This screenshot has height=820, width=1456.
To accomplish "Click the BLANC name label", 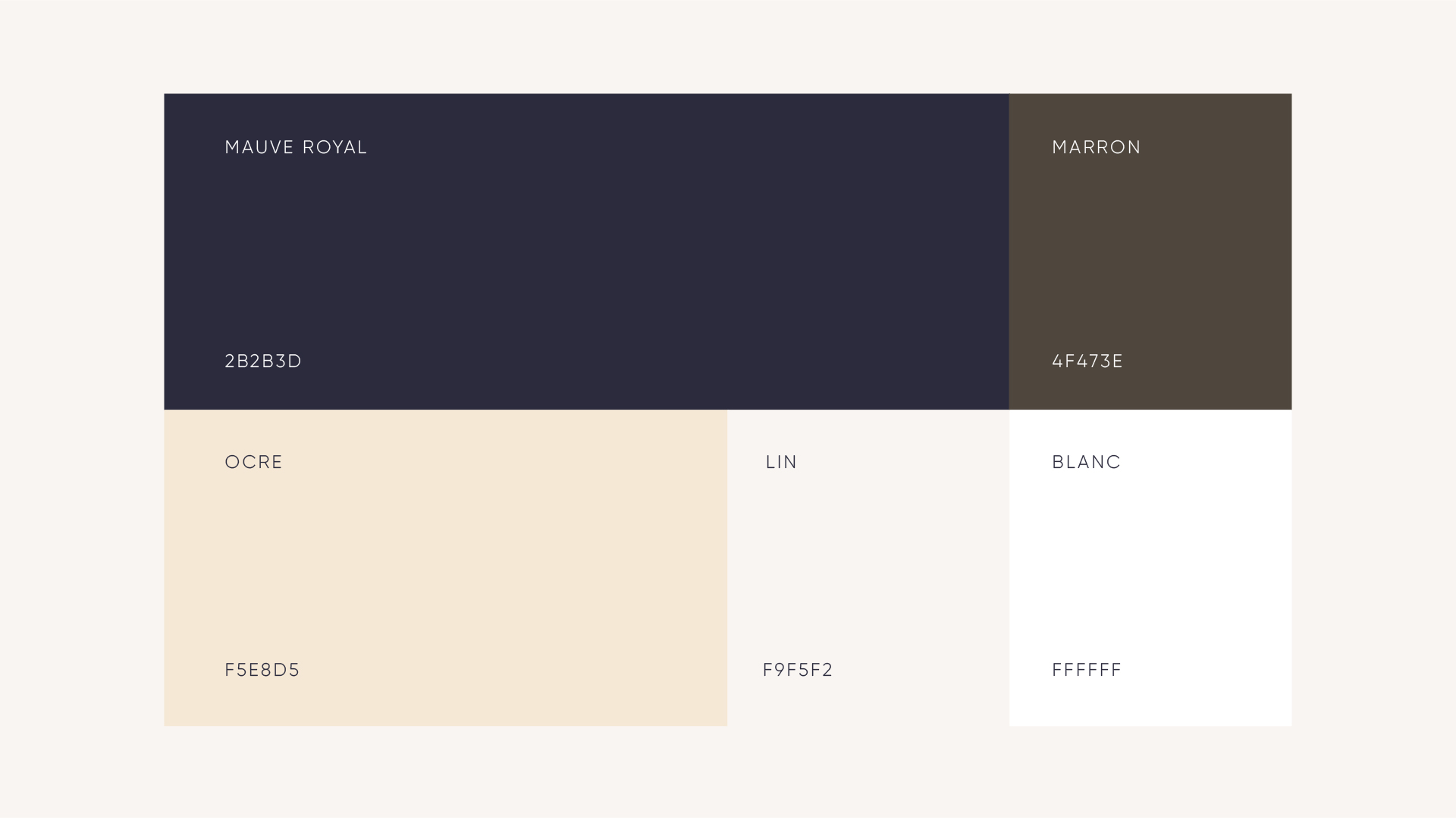I will [1086, 463].
